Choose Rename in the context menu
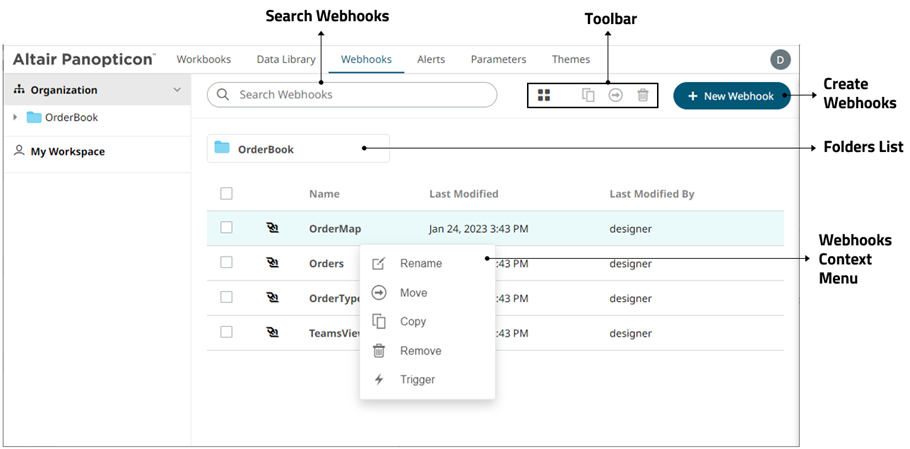Screen dimensions: 910x449 coord(420,264)
